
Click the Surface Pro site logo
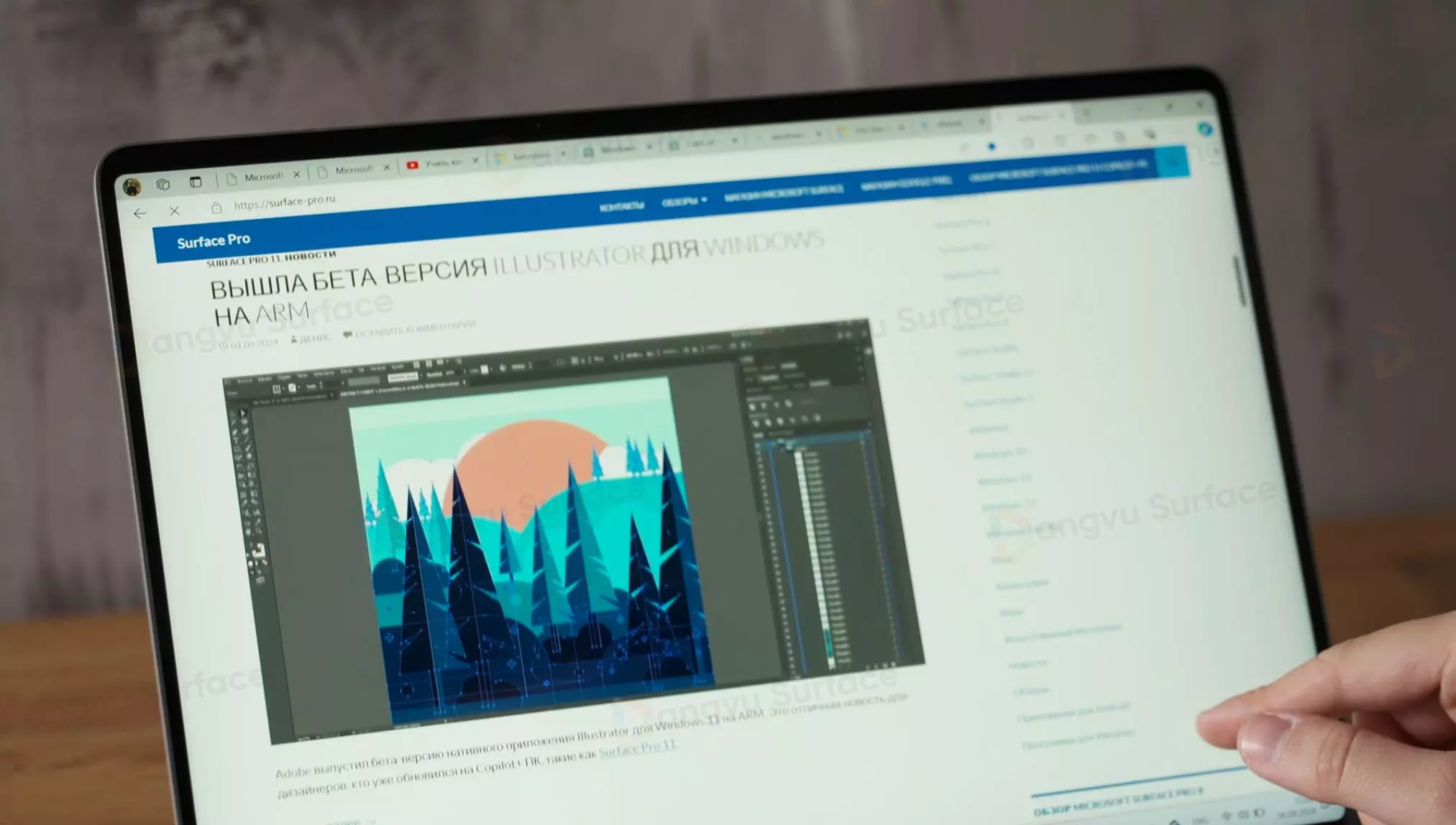(x=214, y=241)
